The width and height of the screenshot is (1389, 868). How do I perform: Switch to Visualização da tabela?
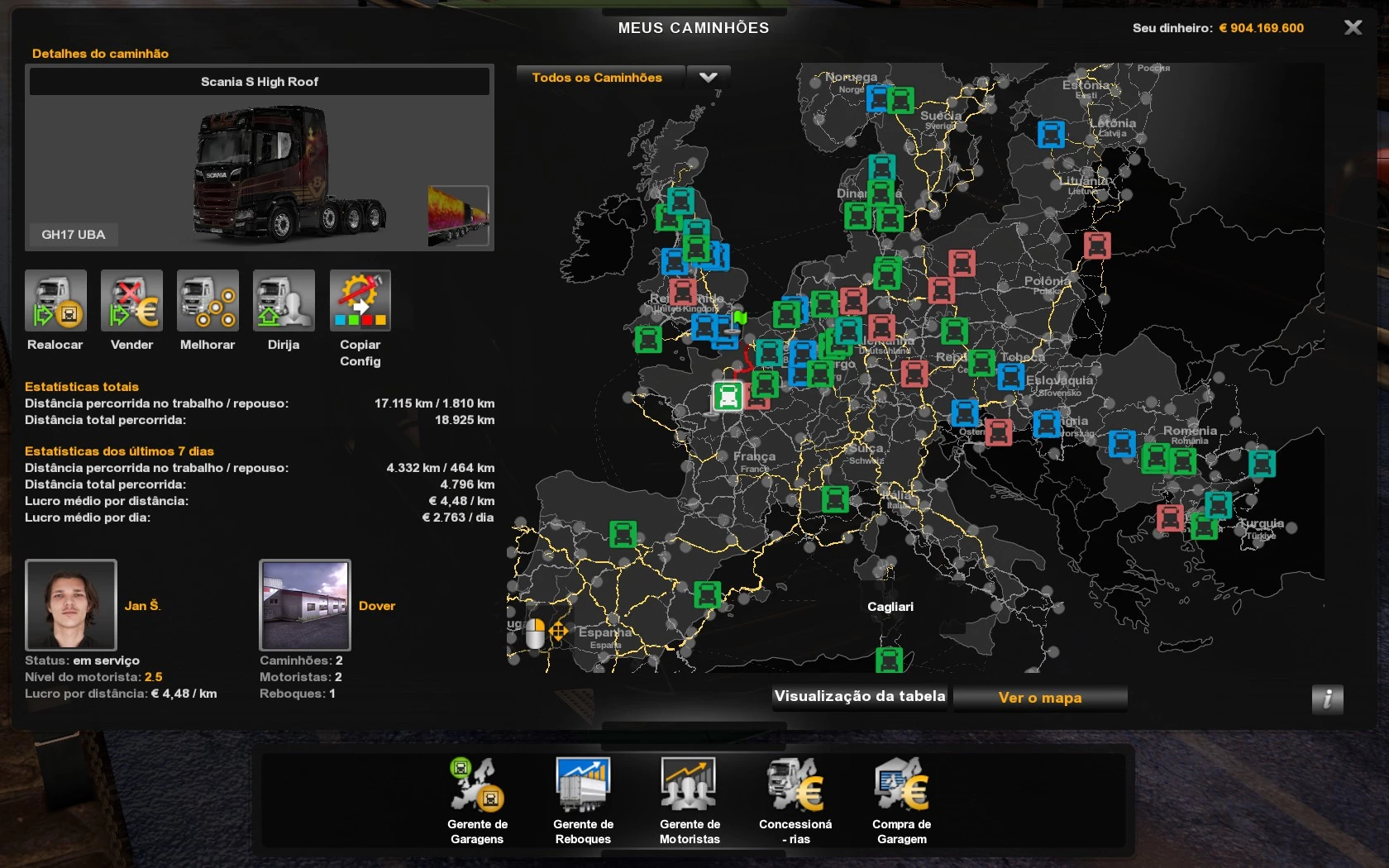(x=860, y=697)
